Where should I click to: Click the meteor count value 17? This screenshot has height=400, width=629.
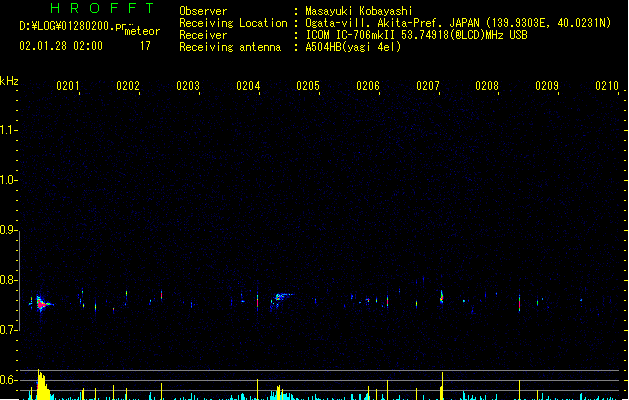(x=145, y=46)
